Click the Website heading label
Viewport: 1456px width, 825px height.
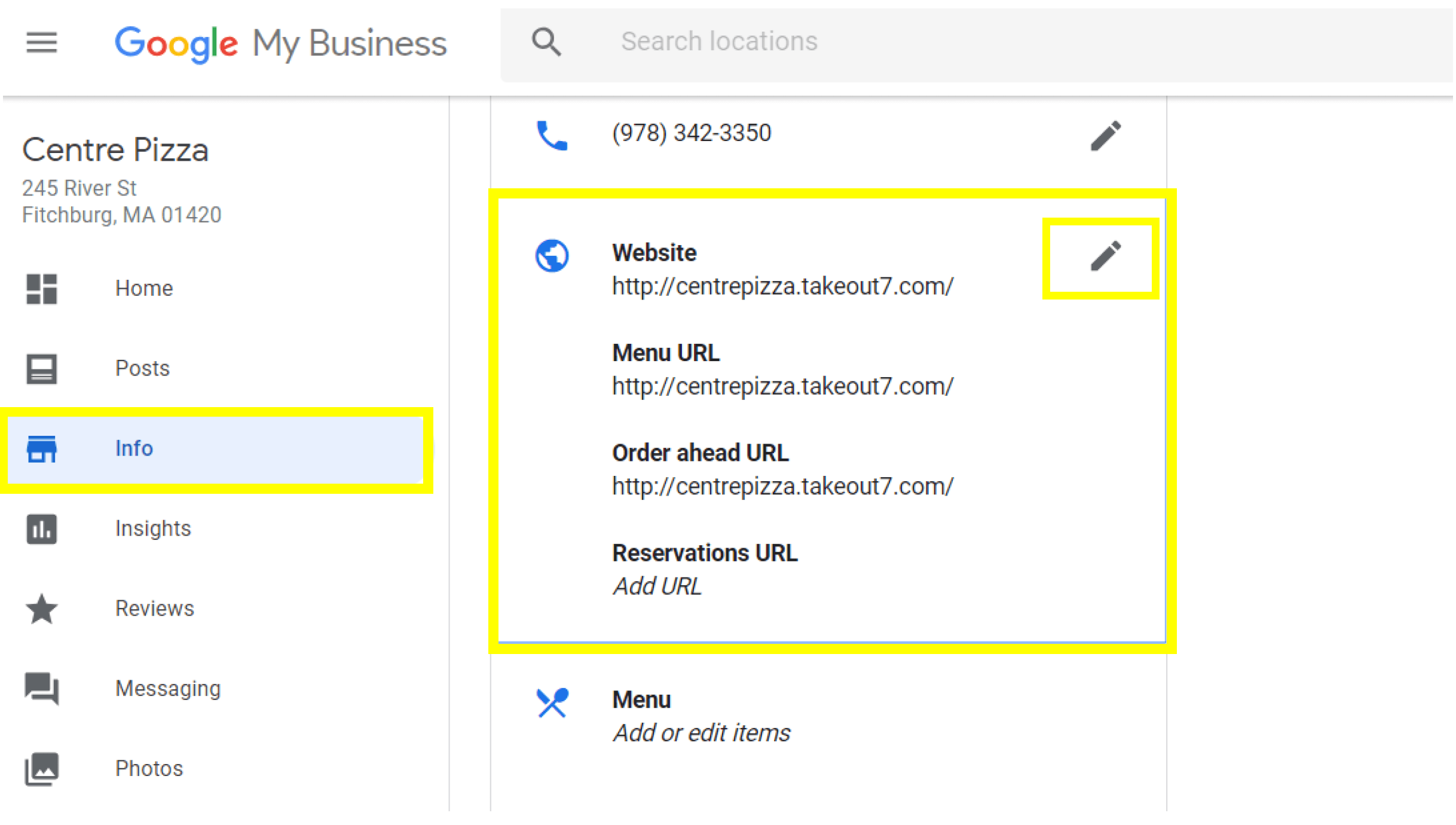click(x=654, y=253)
